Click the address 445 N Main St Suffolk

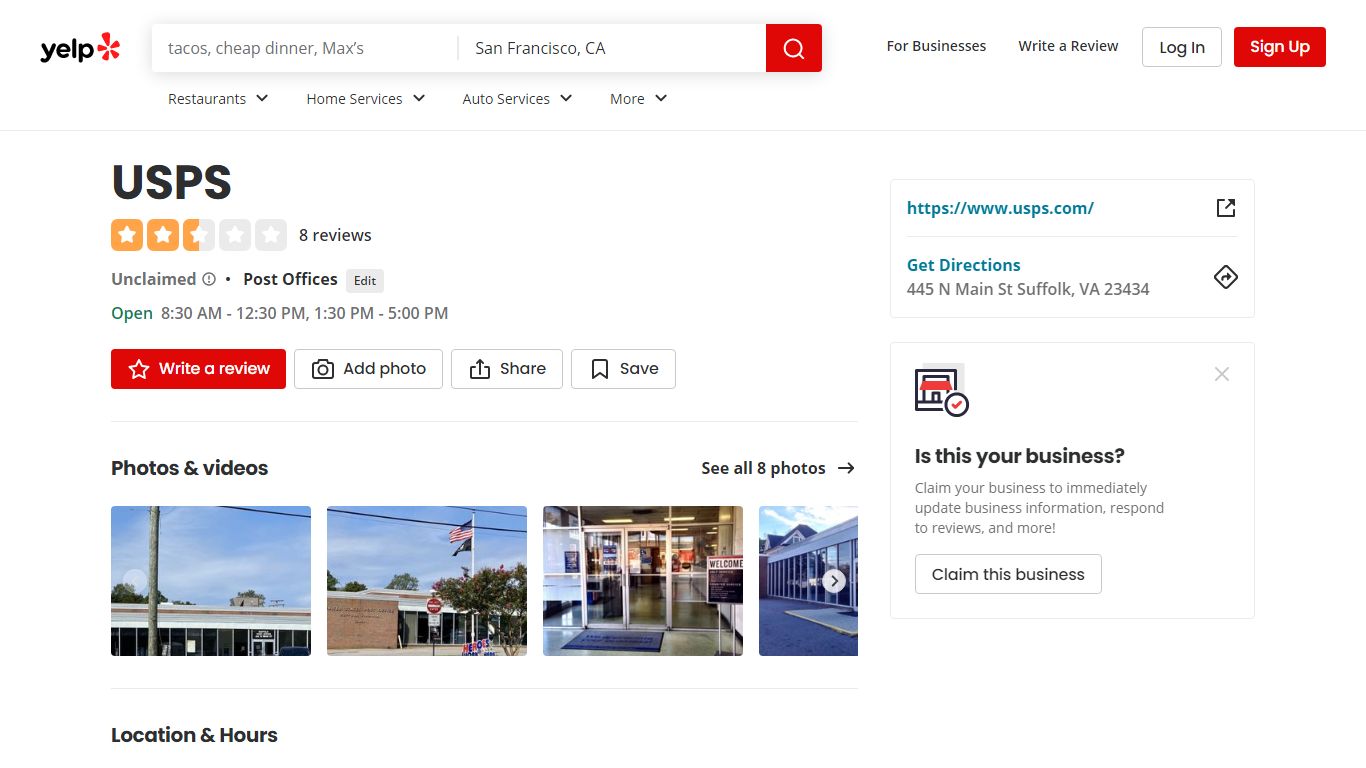(1028, 289)
